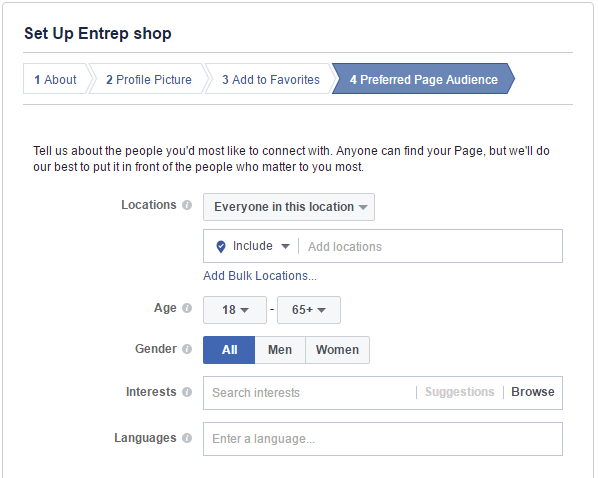Screen dimensions: 598x478
Task: Click Add Bulk Locations link
Action: pyautogui.click(x=260, y=276)
